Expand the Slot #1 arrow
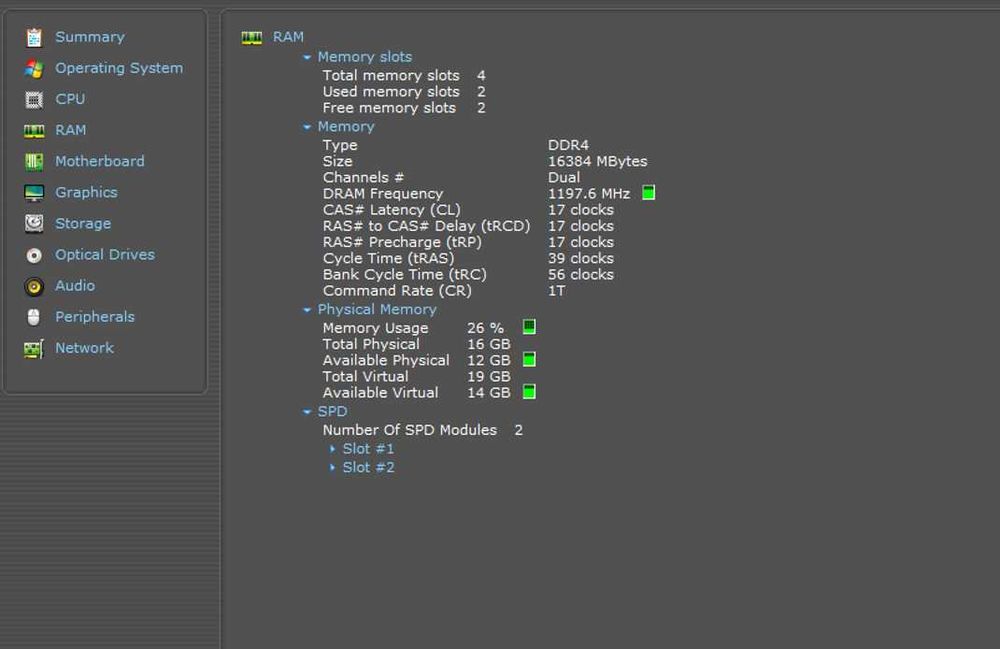This screenshot has height=649, width=1000. coord(332,449)
